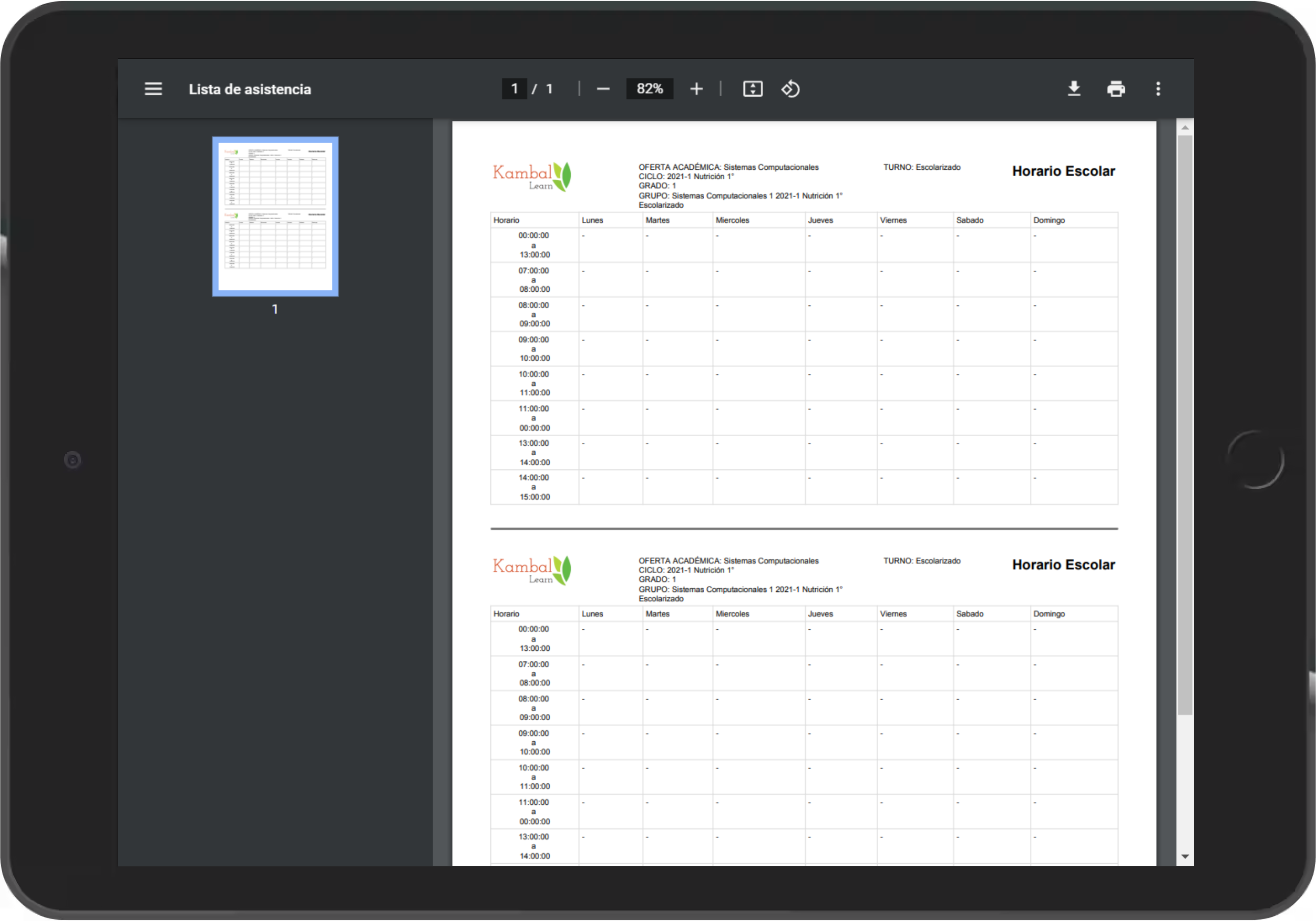This screenshot has height=921, width=1316.
Task: Rotate the document counterclockwise
Action: click(x=790, y=89)
